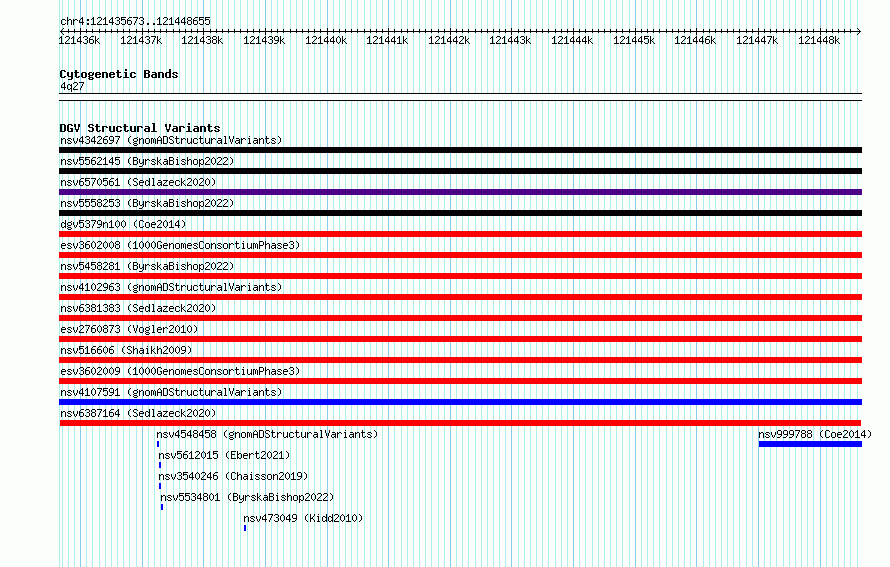Click the red bar under esv3602009
Image resolution: width=890 pixels, height=567 pixels.
(x=460, y=381)
